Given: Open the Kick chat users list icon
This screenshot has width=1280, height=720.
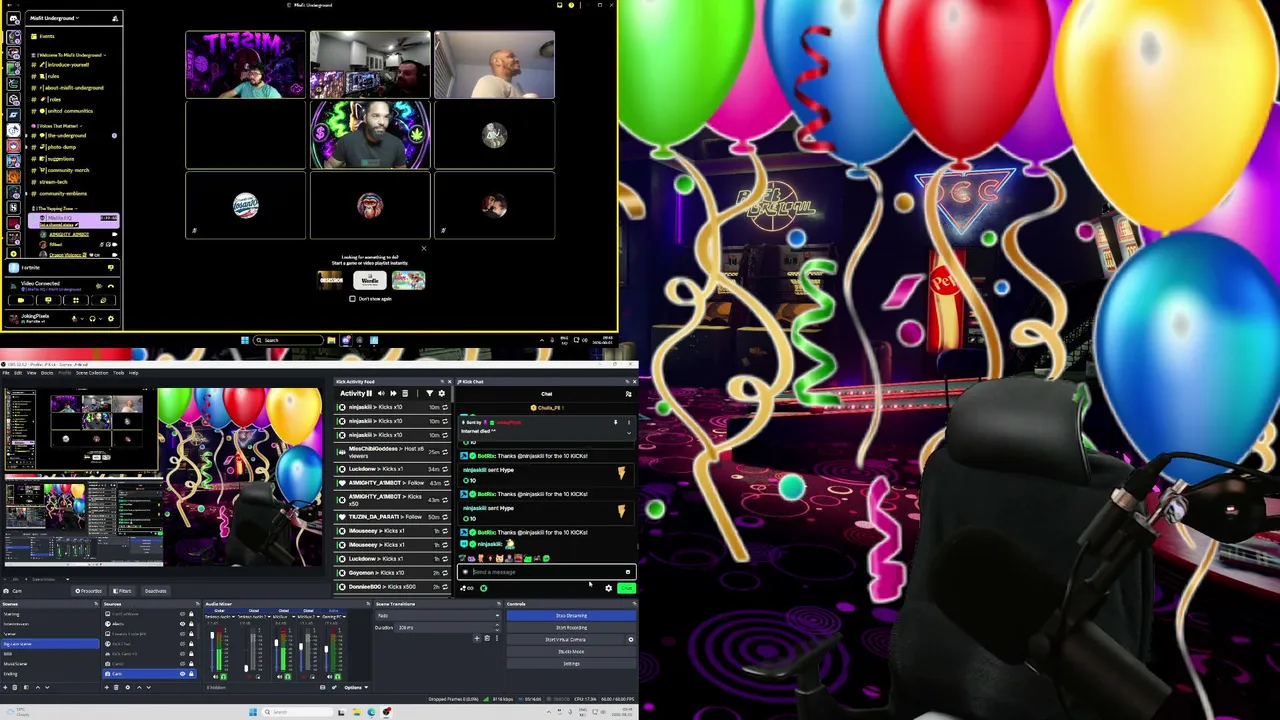Looking at the screenshot, I should click(x=628, y=394).
